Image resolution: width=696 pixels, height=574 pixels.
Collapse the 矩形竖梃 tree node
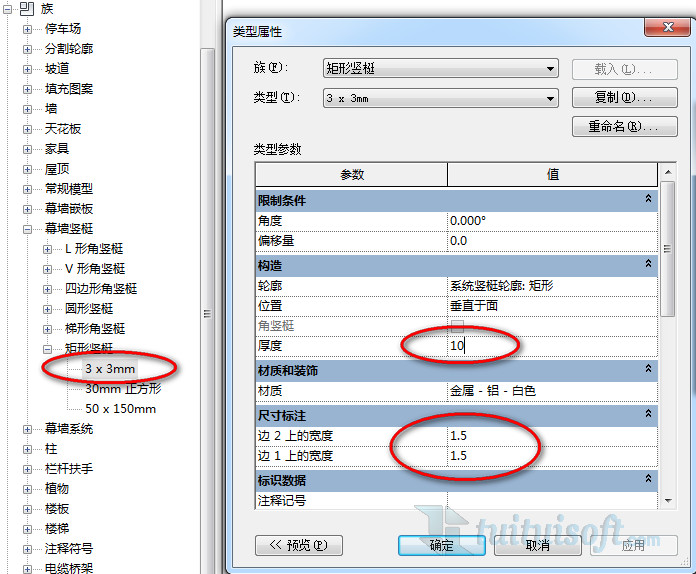pos(48,349)
